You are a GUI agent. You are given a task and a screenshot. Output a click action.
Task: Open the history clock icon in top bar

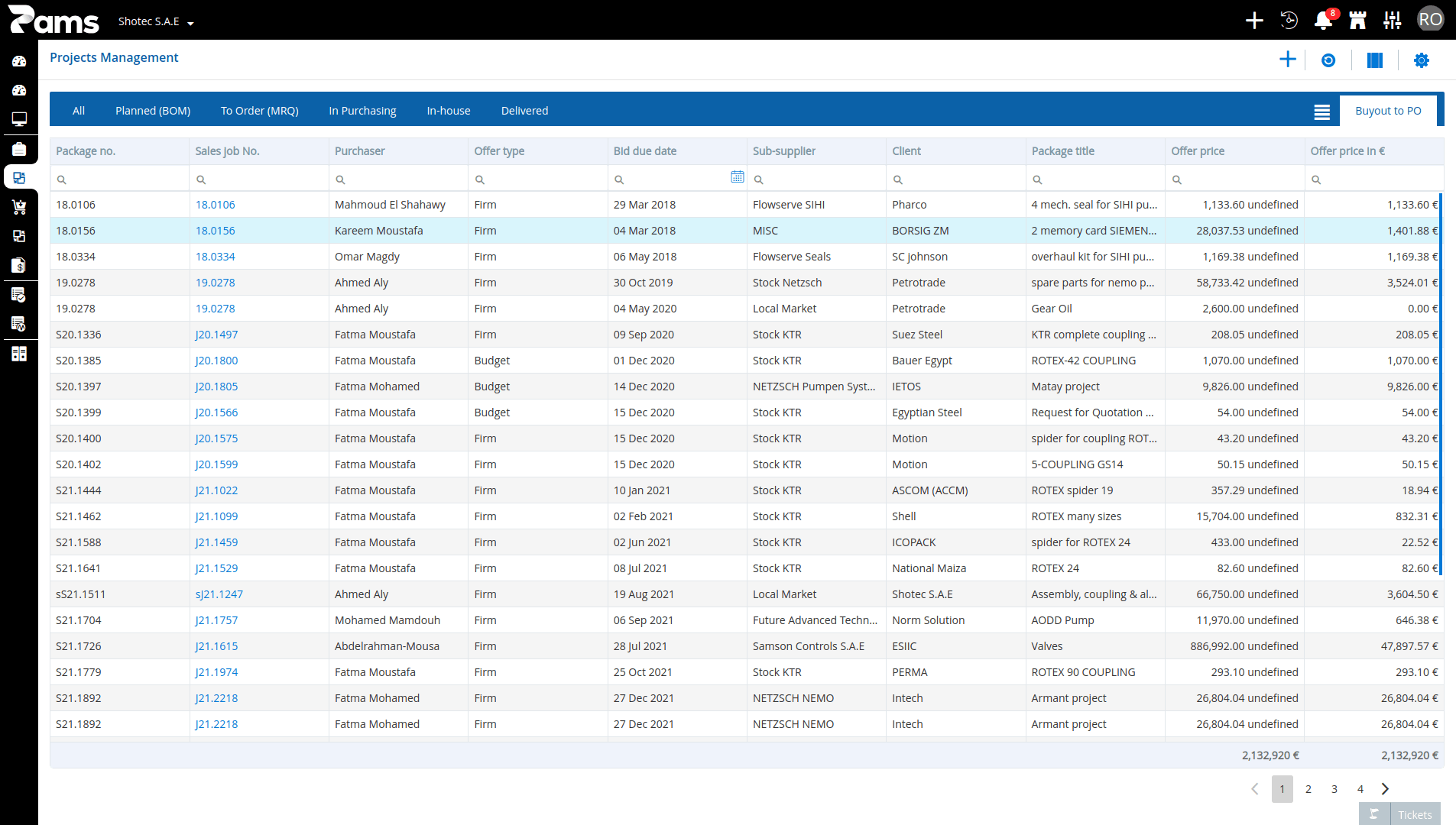(1289, 20)
